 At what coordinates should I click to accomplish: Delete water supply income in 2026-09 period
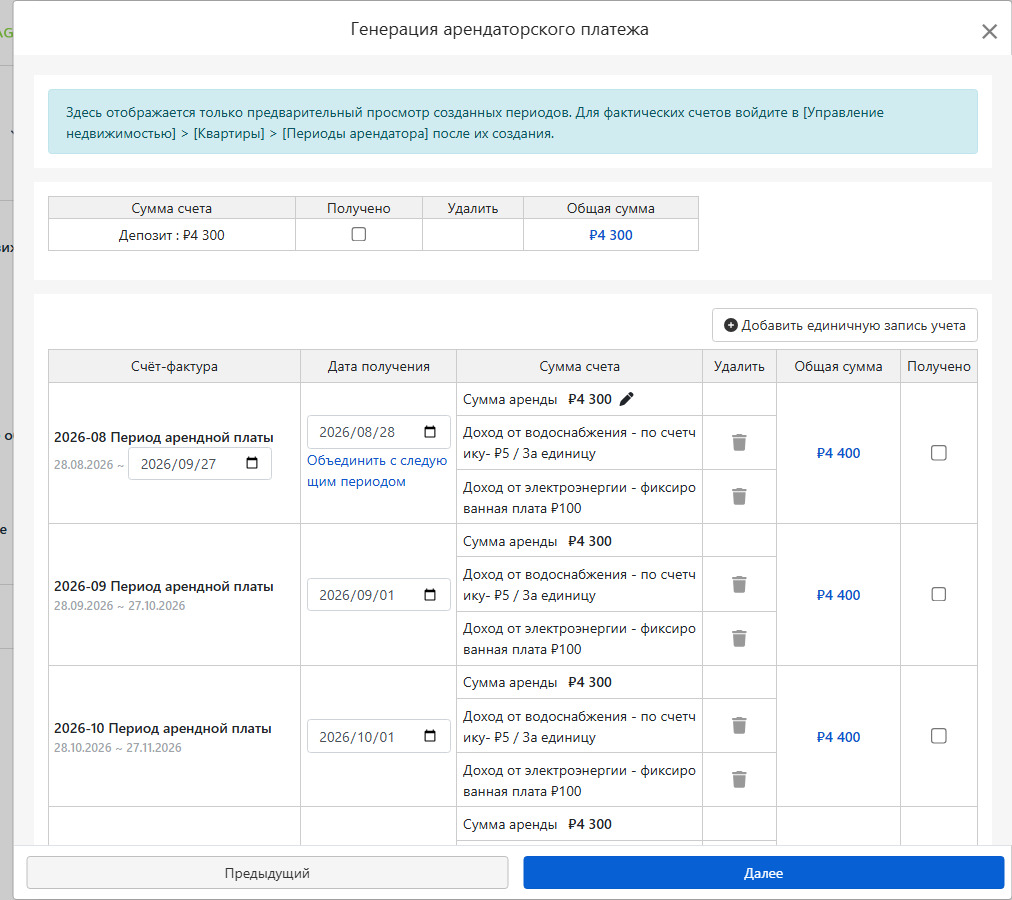point(739,584)
